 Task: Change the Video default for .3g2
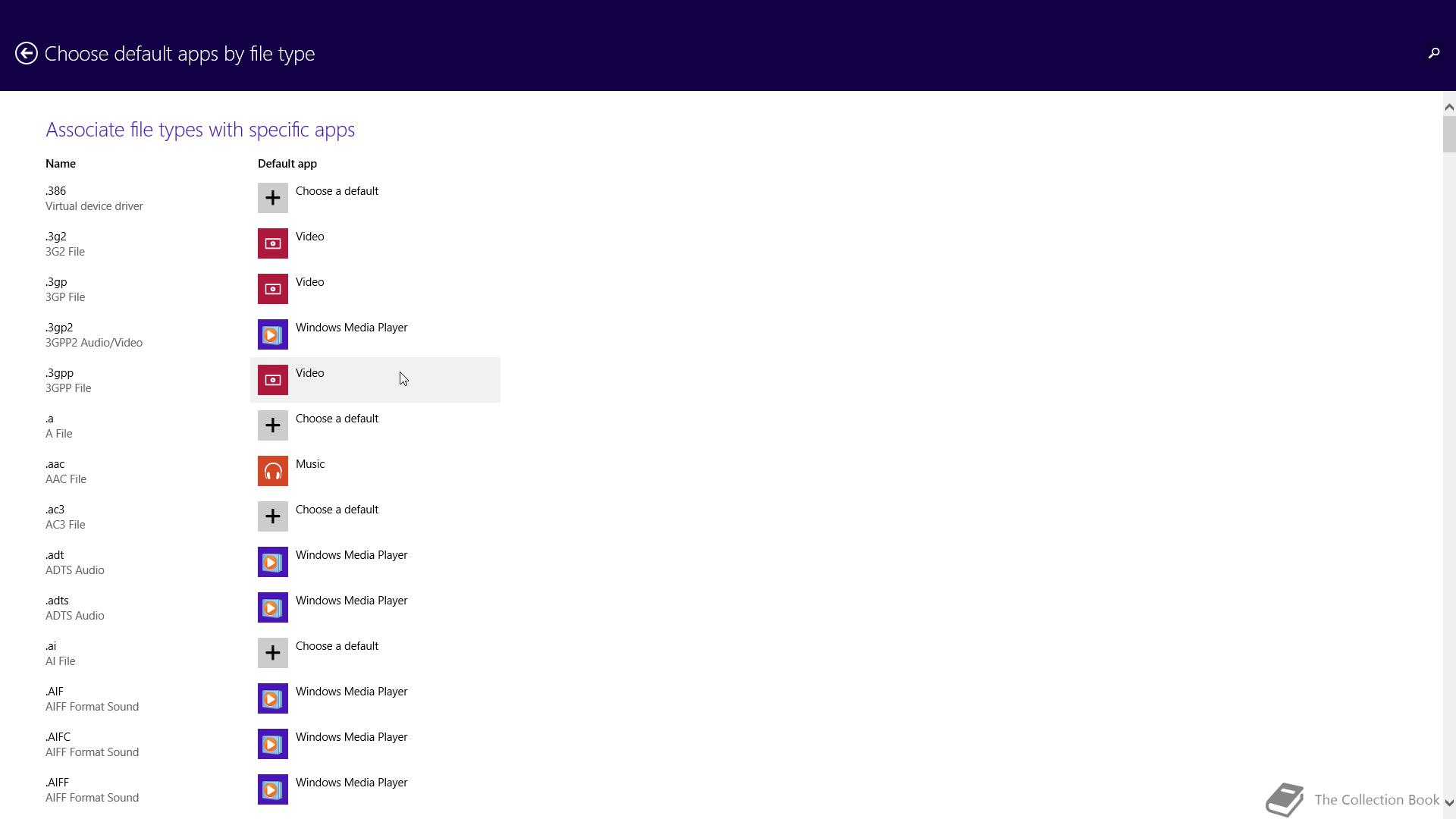375,243
